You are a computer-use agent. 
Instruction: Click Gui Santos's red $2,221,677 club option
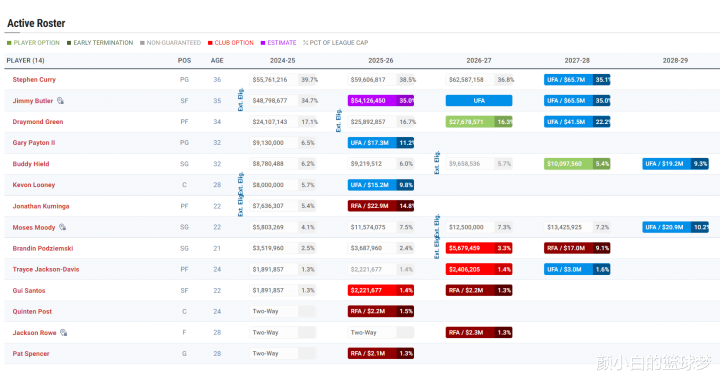tap(381, 290)
